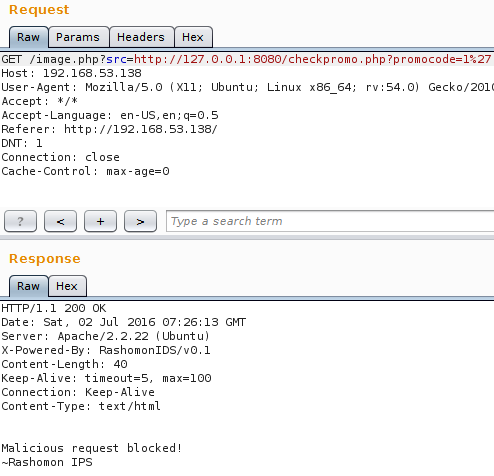Select Response Raw tab
Viewport: 494px width, 476px height.
(29, 286)
